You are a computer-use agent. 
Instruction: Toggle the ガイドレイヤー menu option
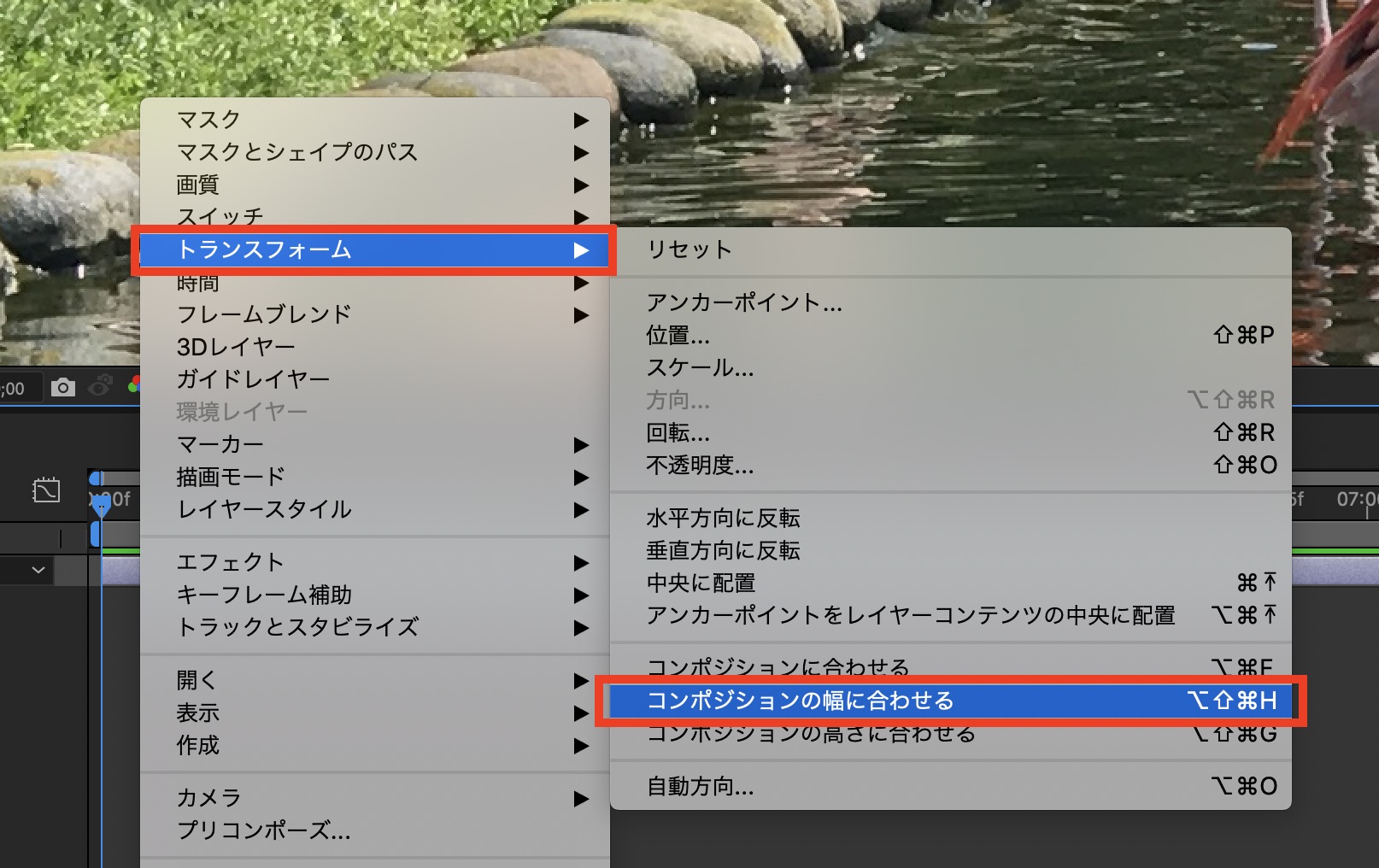[x=375, y=379]
